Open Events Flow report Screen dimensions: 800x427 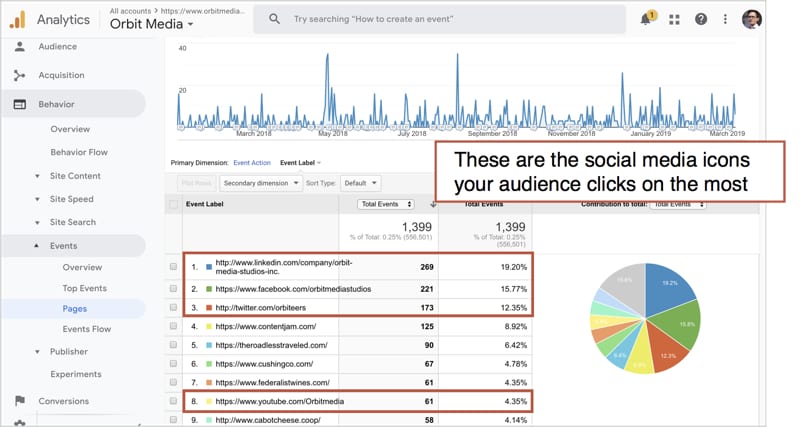point(87,329)
